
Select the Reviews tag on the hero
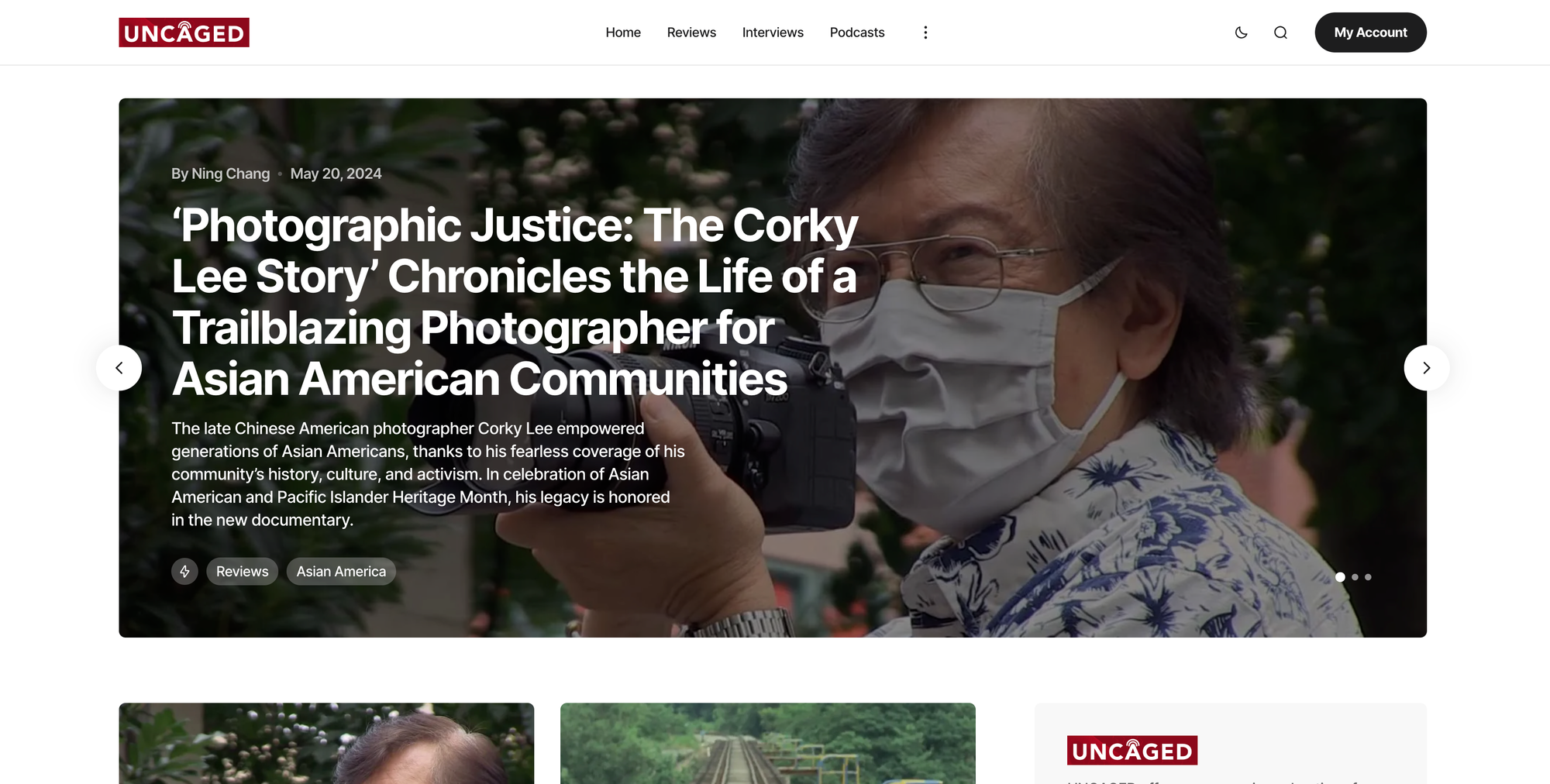(242, 572)
